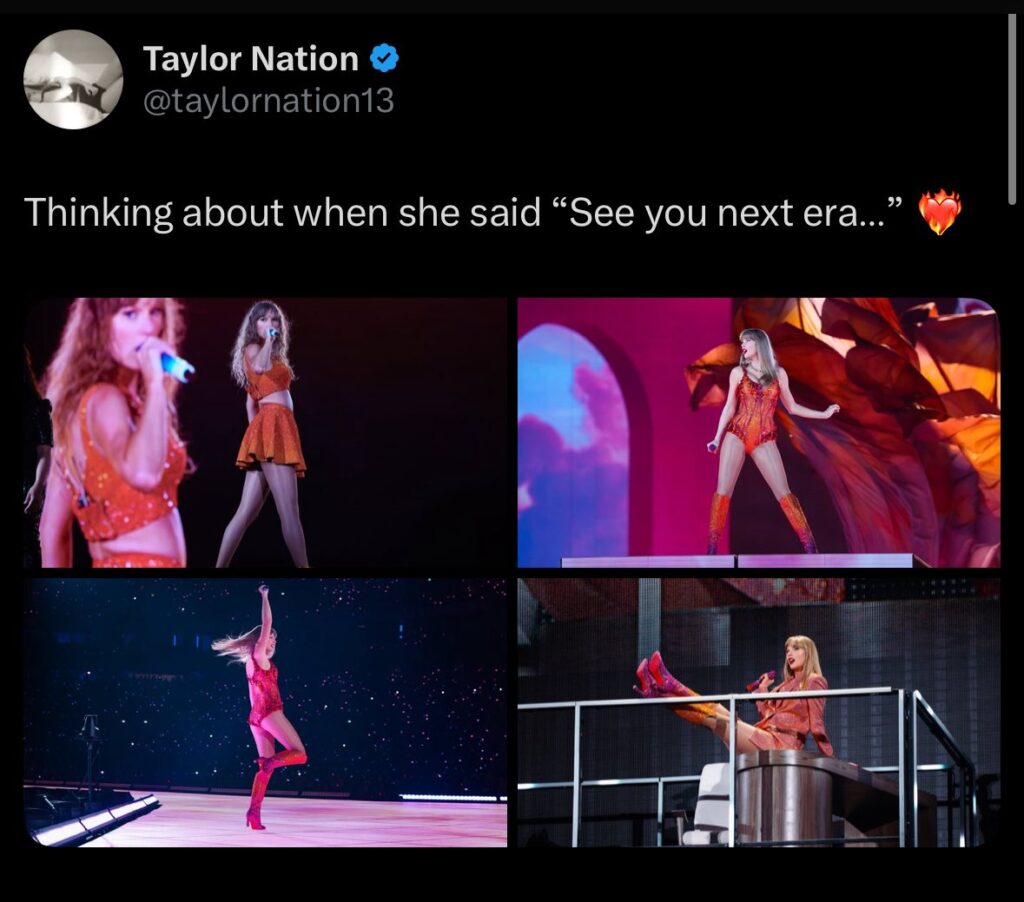Image resolution: width=1024 pixels, height=902 pixels.
Task: Open the Taylor Nation display name
Action: coord(250,59)
